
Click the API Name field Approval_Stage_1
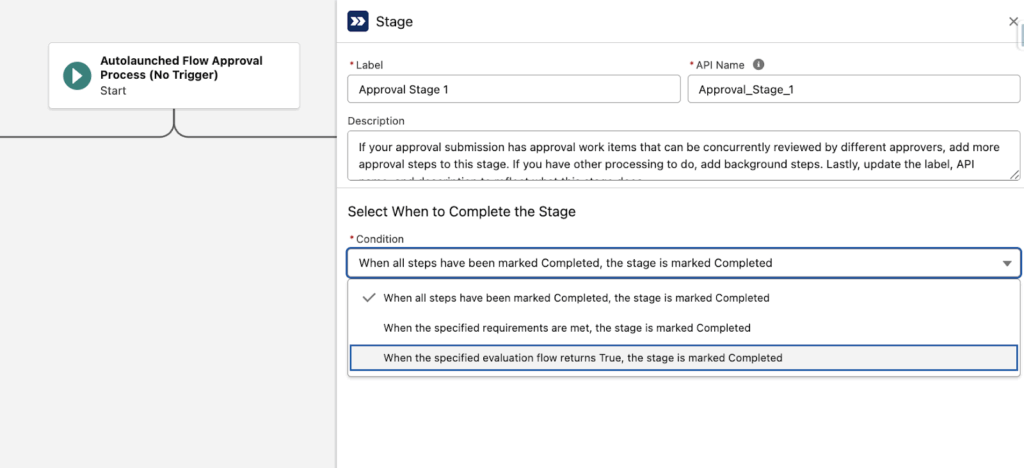point(854,89)
